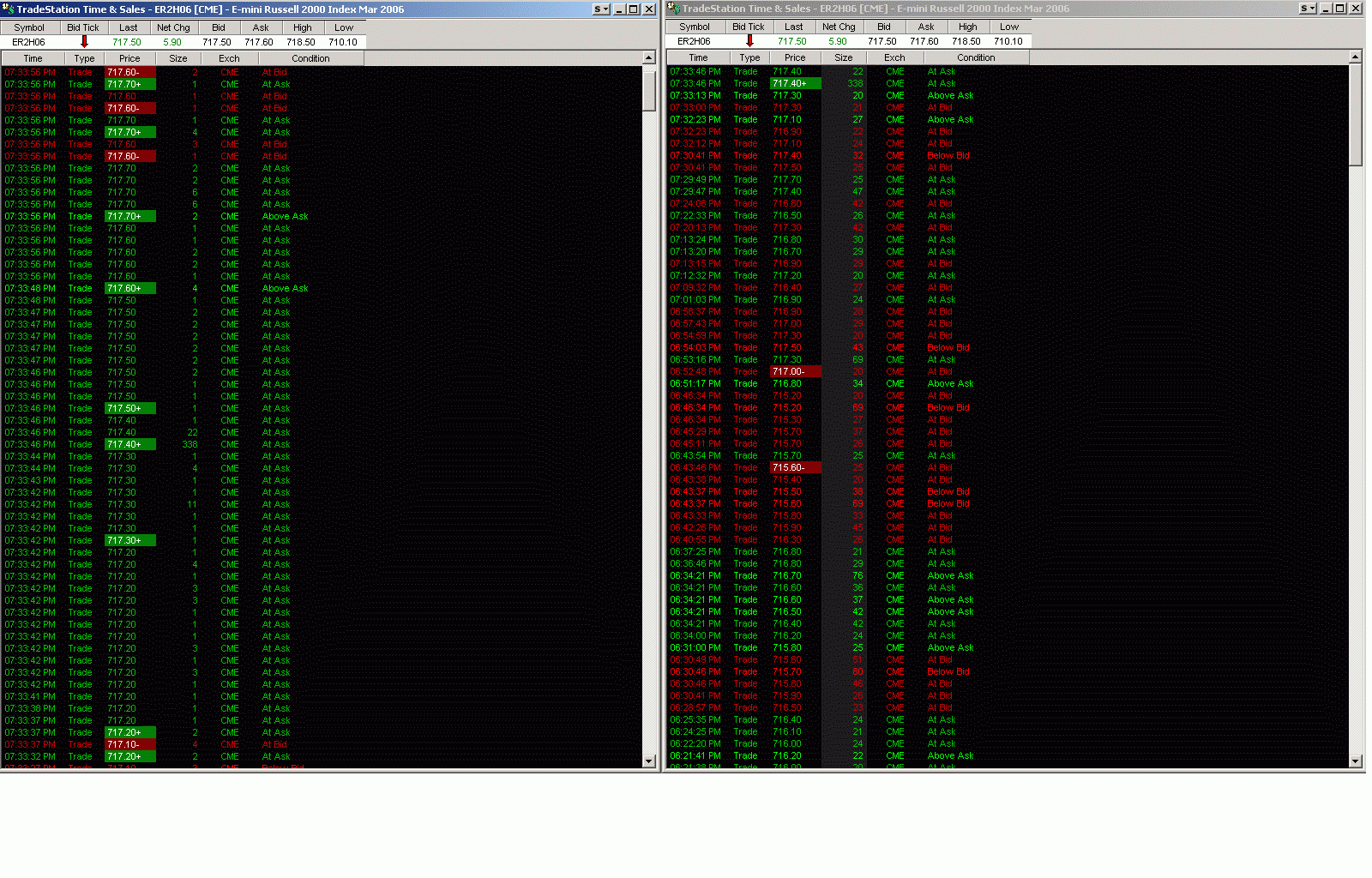The image size is (1372, 878).
Task: Click the red bid tick arrow in the right window
Action: click(x=749, y=41)
